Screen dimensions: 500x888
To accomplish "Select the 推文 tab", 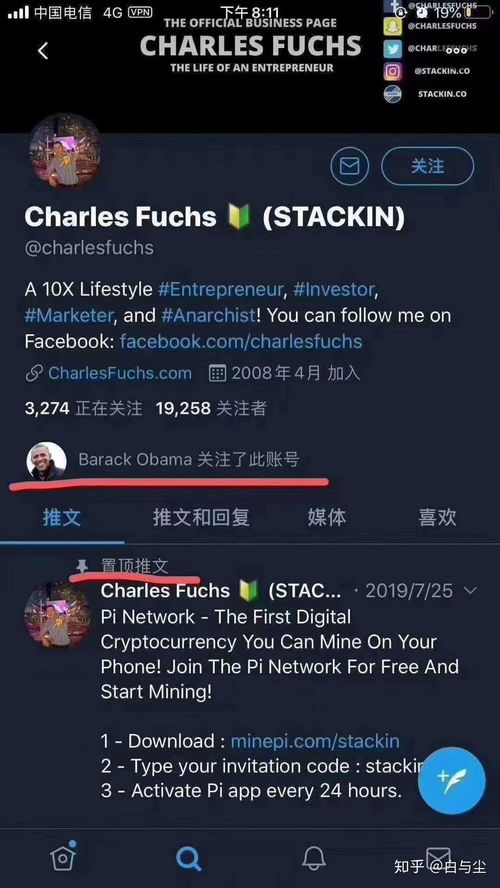I will [x=62, y=517].
